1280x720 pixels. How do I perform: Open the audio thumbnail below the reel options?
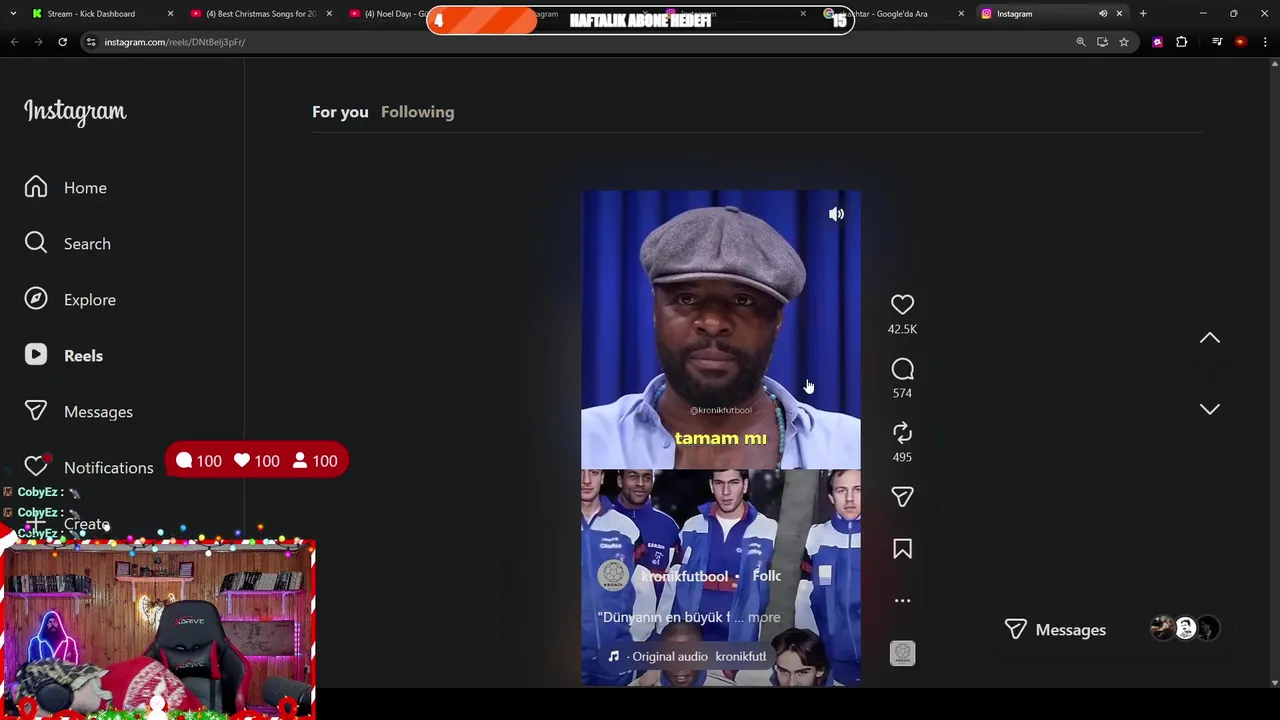click(x=902, y=654)
